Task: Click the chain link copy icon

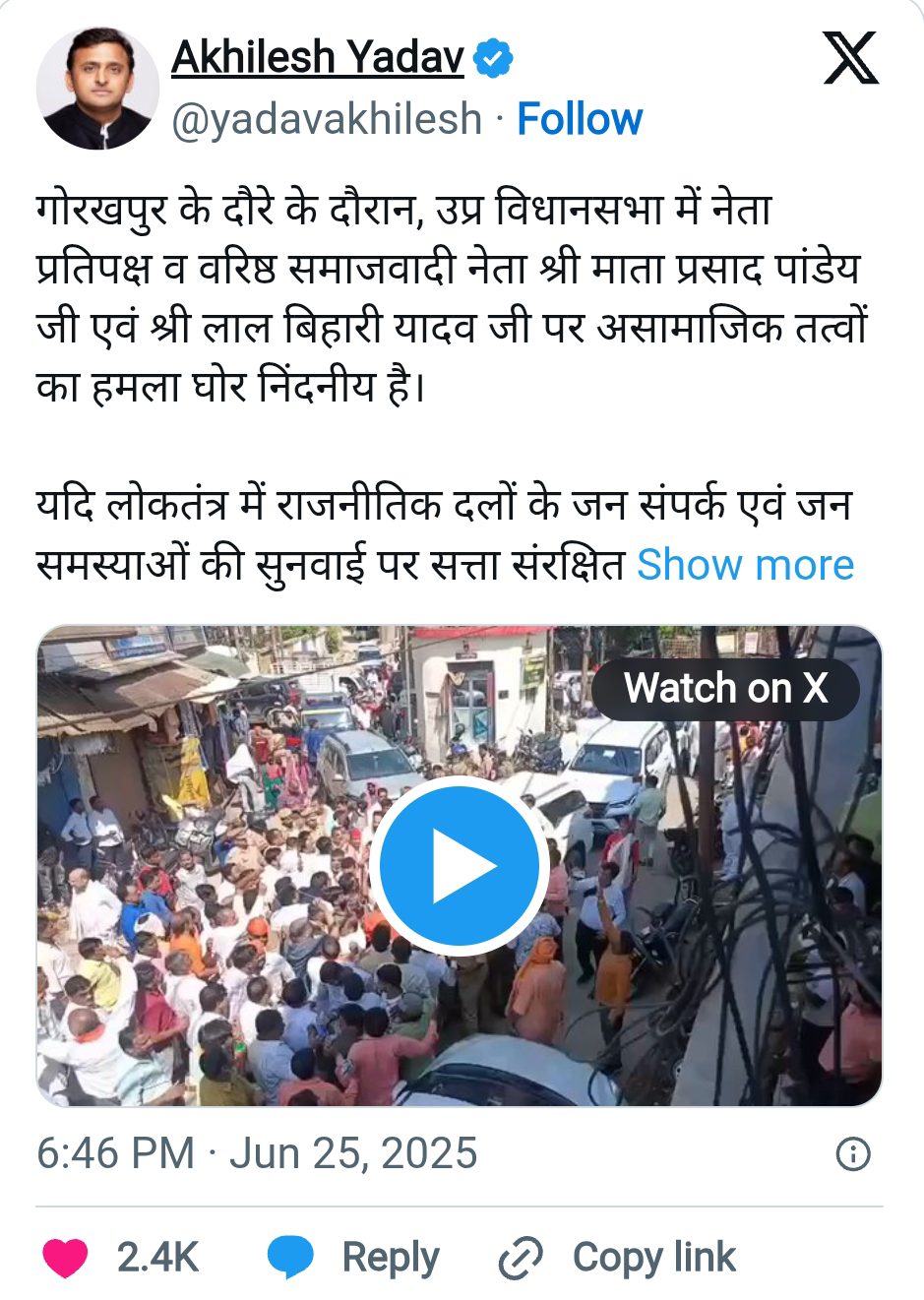Action: pos(521,1258)
